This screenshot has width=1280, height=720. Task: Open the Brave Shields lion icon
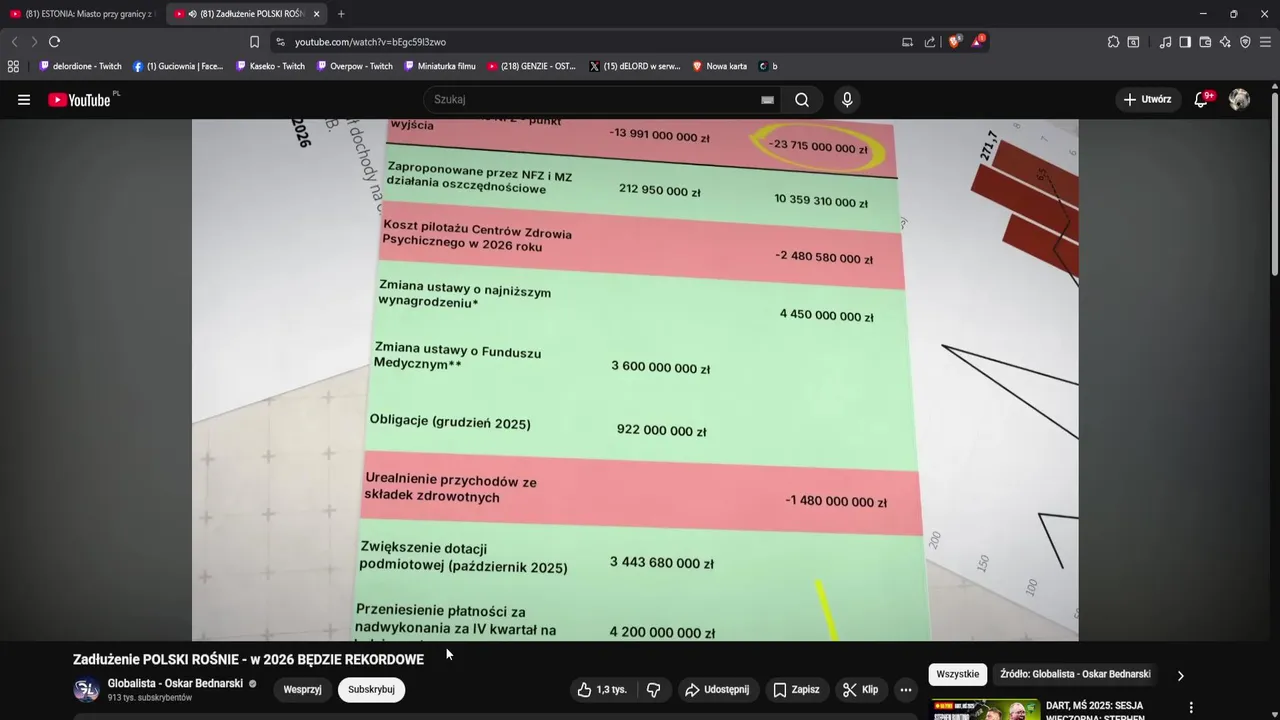tap(954, 41)
